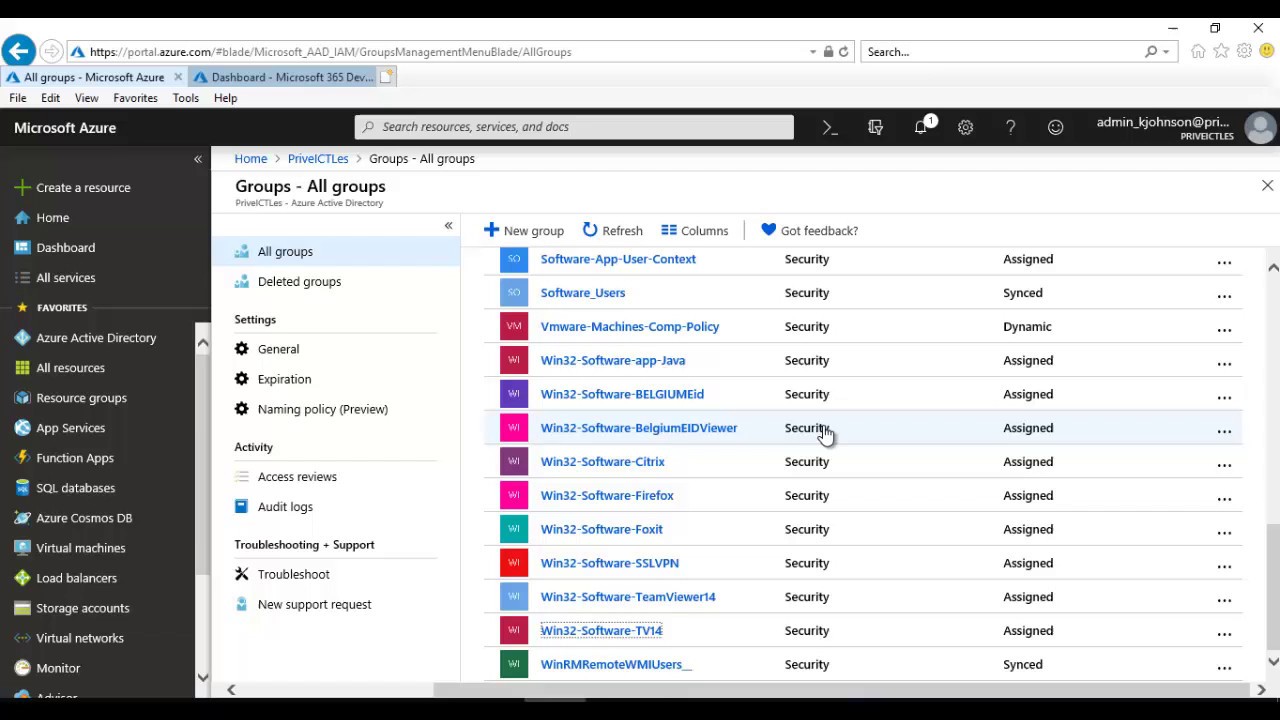Viewport: 1280px width, 720px height.
Task: Open portal settings gear
Action: point(965,127)
